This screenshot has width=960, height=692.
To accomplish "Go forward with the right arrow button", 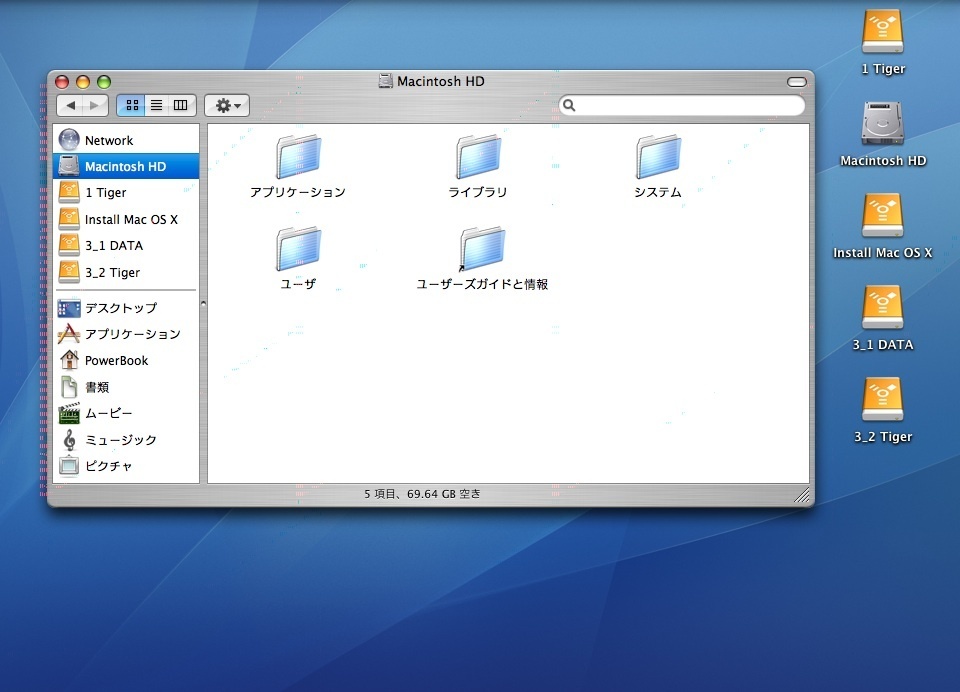I will [x=95, y=105].
